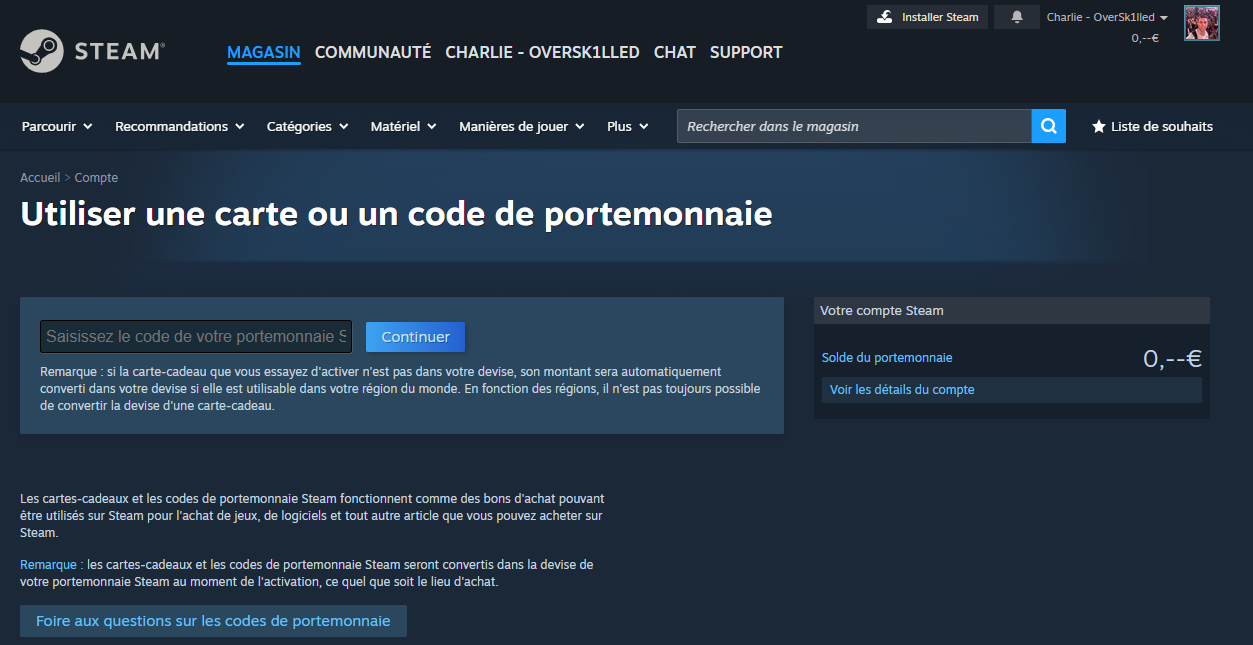Expand the Parcourir dropdown
The height and width of the screenshot is (645, 1253).
coord(57,126)
